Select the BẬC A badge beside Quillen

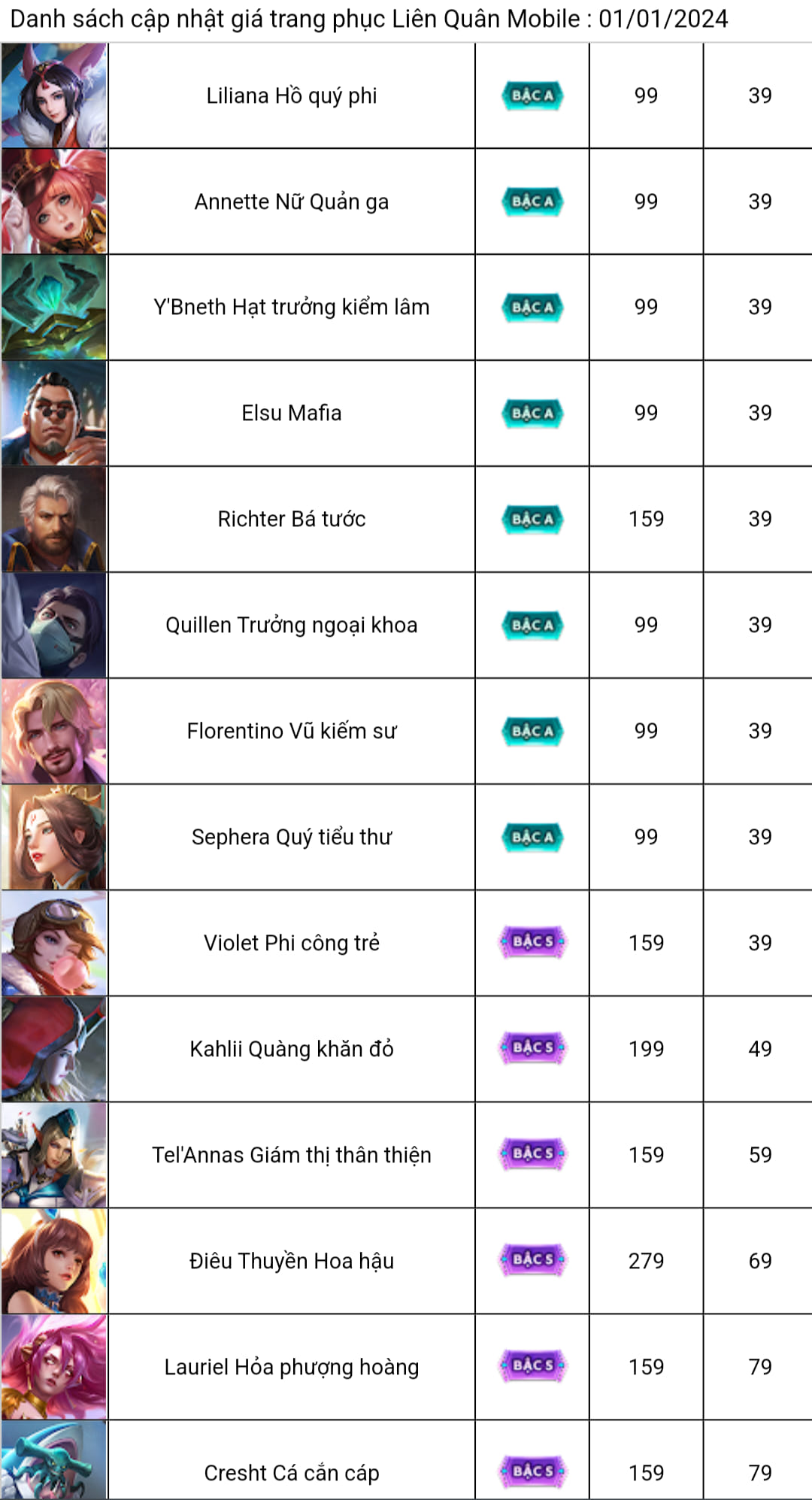pyautogui.click(x=532, y=625)
